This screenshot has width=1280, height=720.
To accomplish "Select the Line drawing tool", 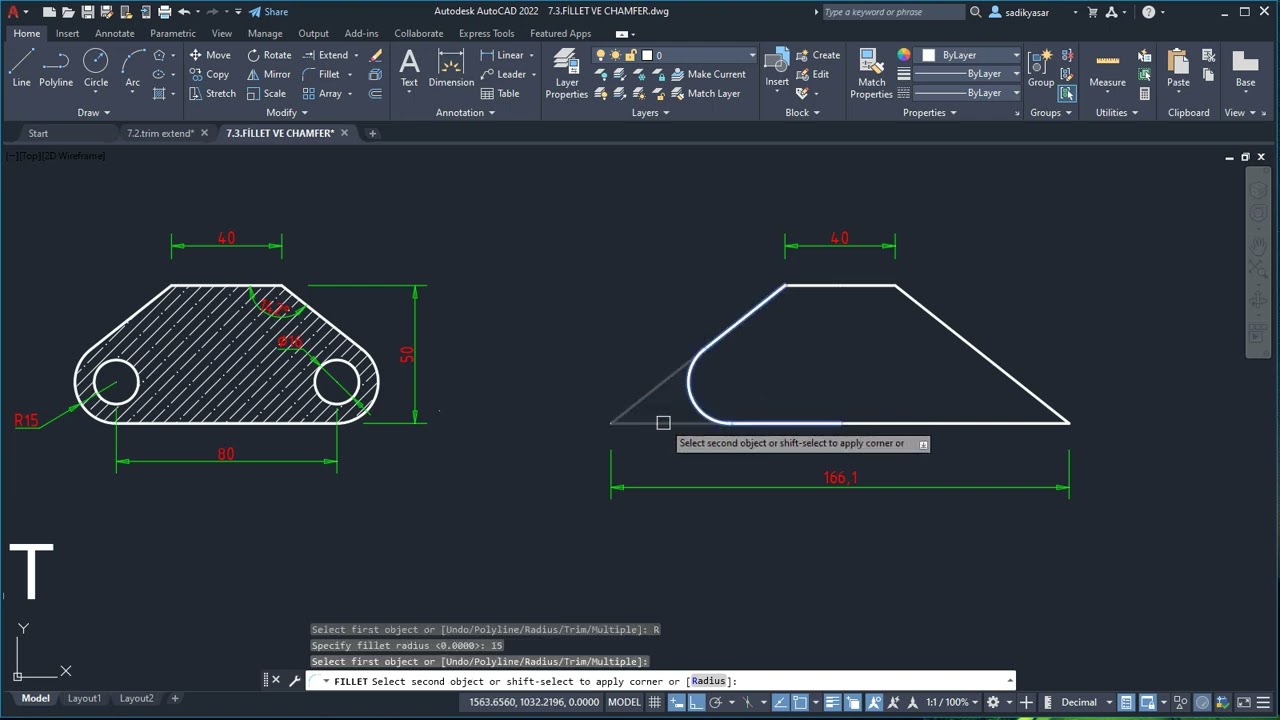I will coord(21,68).
